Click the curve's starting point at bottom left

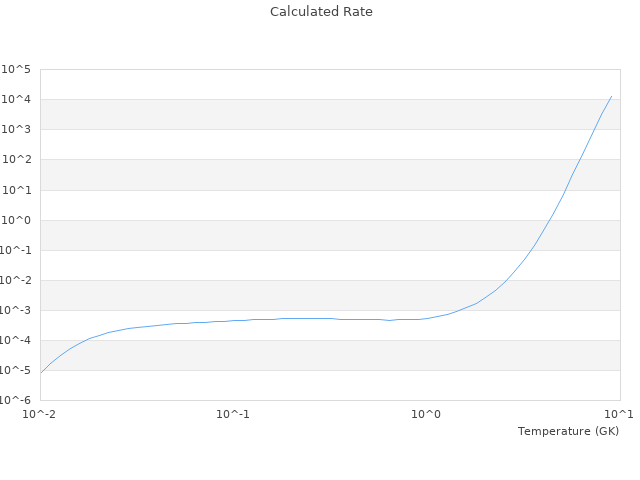(41, 372)
